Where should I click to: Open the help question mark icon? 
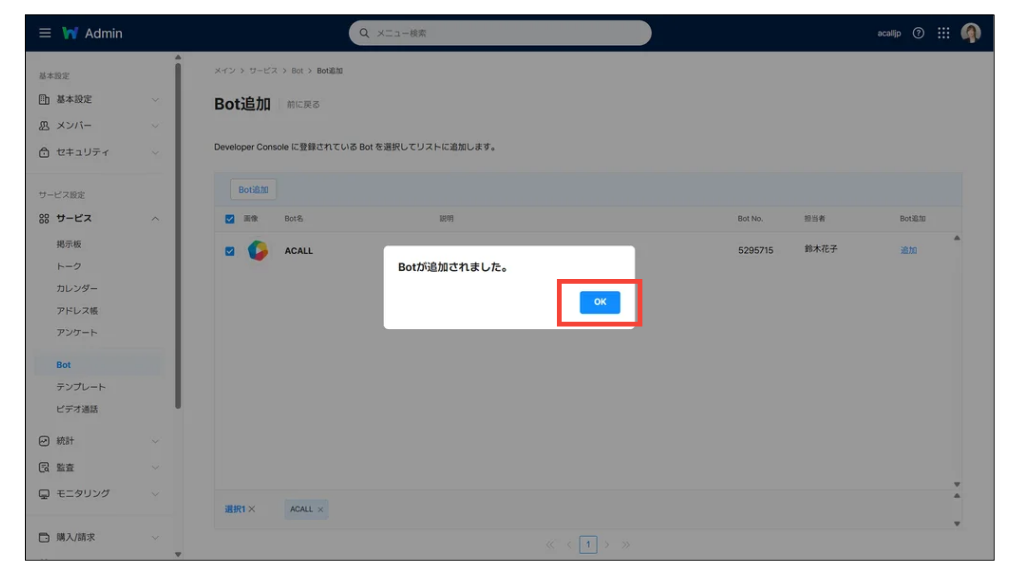click(x=918, y=33)
